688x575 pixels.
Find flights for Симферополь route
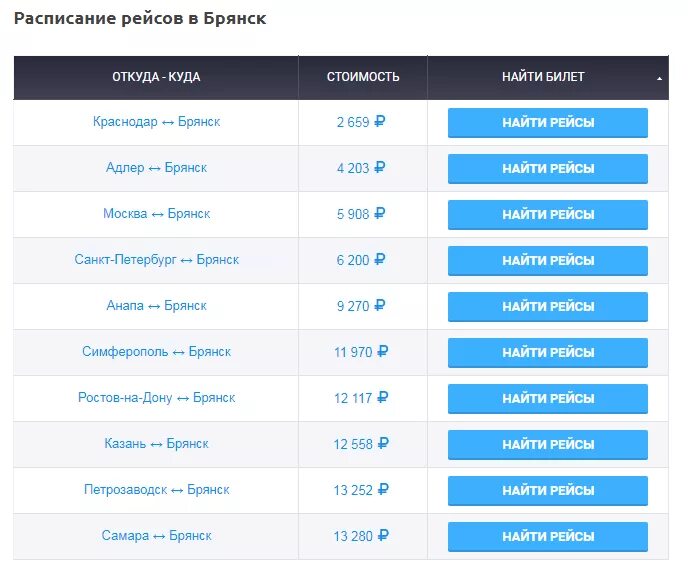coord(547,353)
